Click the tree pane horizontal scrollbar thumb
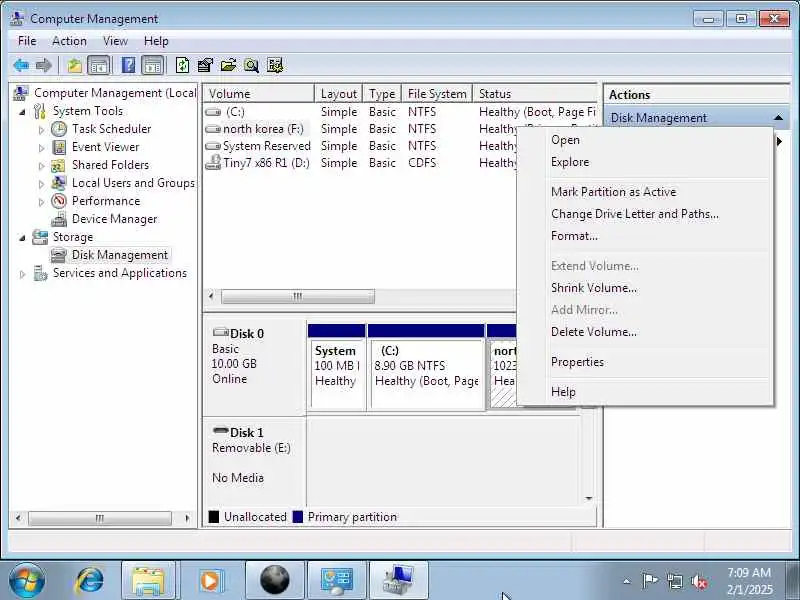Screen dimensions: 800x600 pyautogui.click(x=99, y=518)
